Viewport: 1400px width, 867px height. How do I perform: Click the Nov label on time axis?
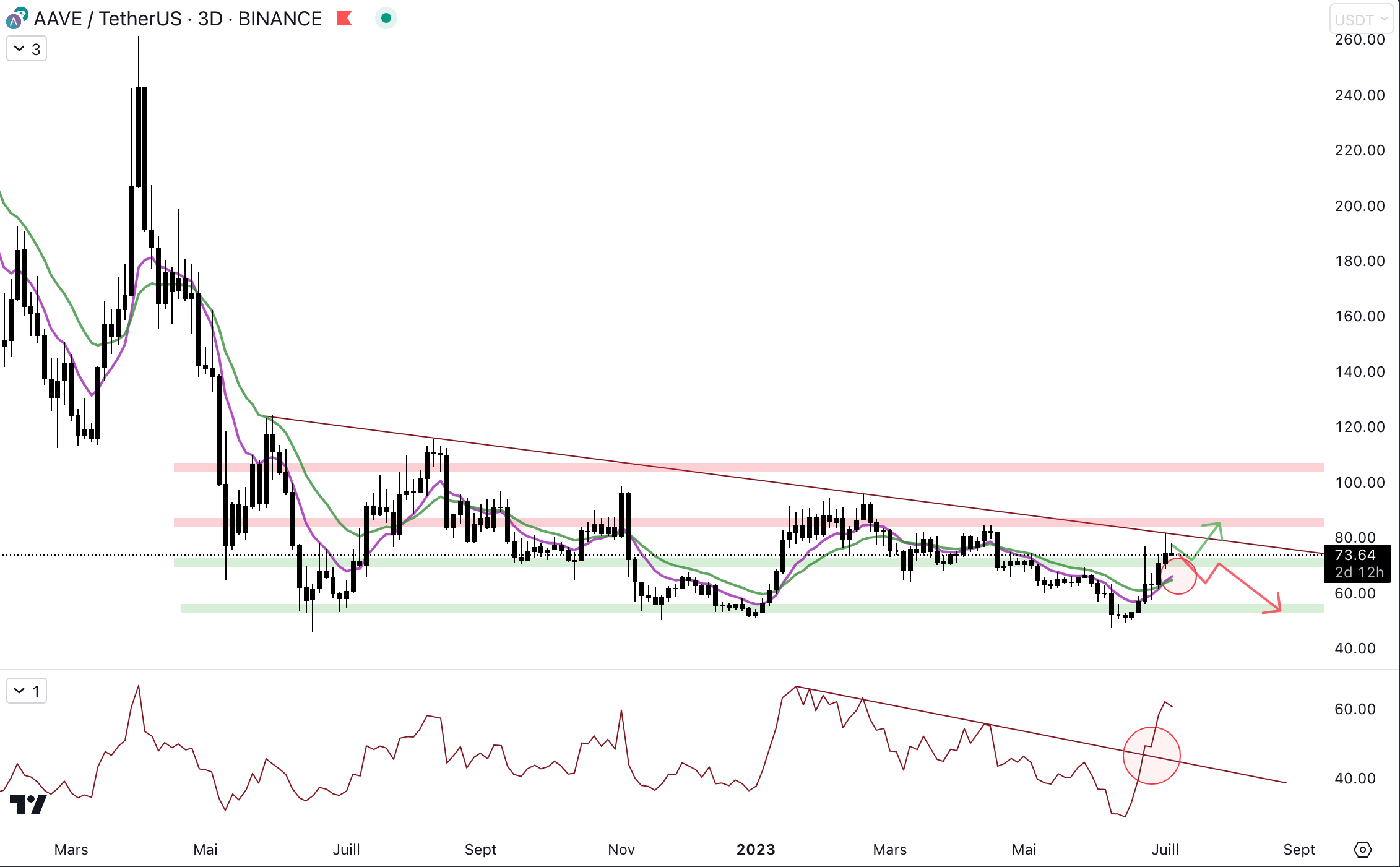point(621,850)
